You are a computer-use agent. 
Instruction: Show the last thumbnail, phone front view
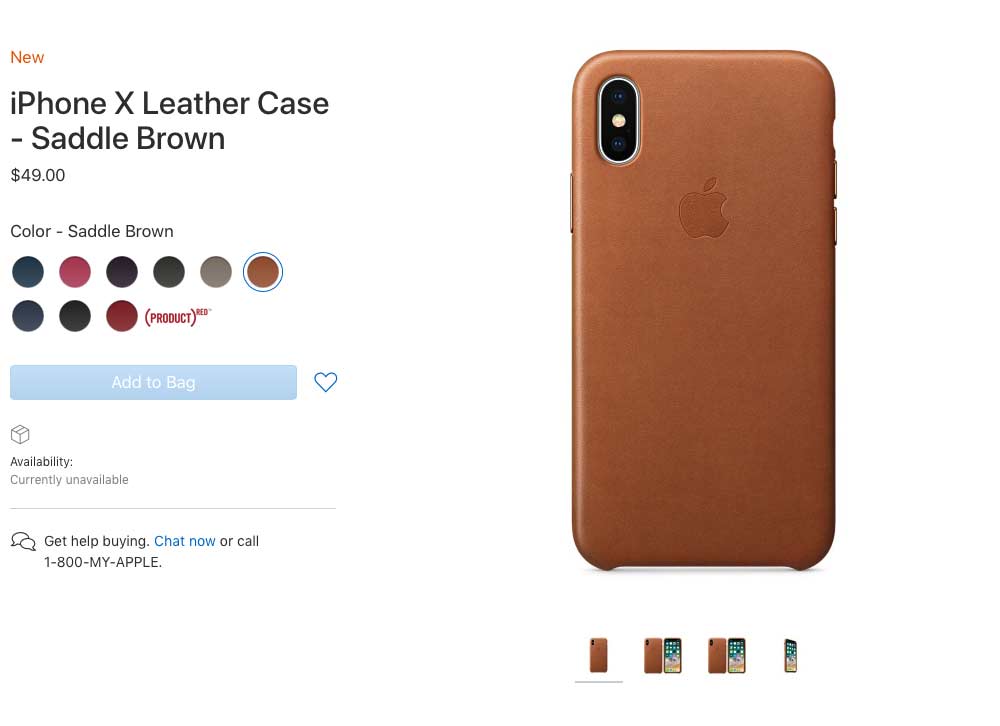(790, 655)
